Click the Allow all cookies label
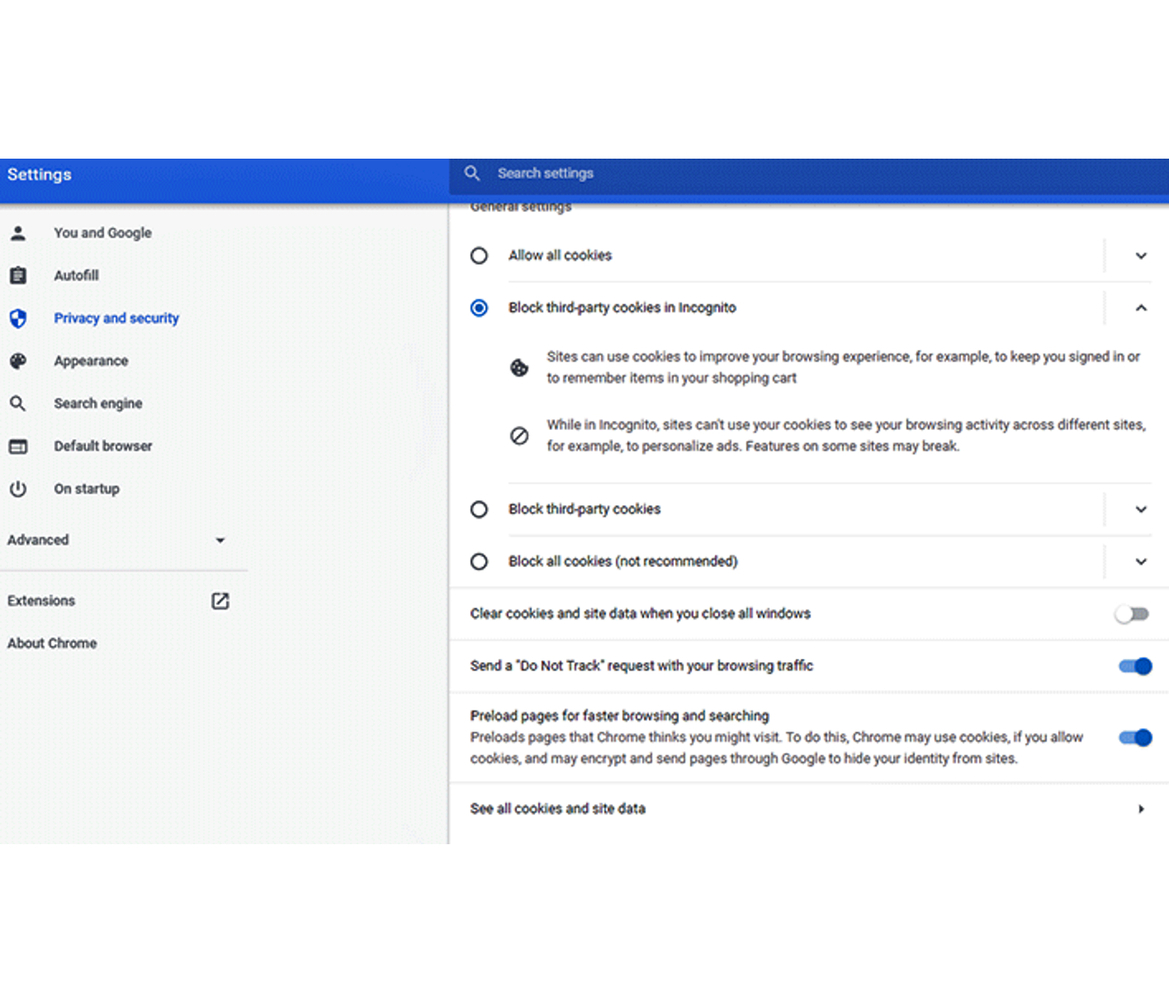 click(x=560, y=256)
